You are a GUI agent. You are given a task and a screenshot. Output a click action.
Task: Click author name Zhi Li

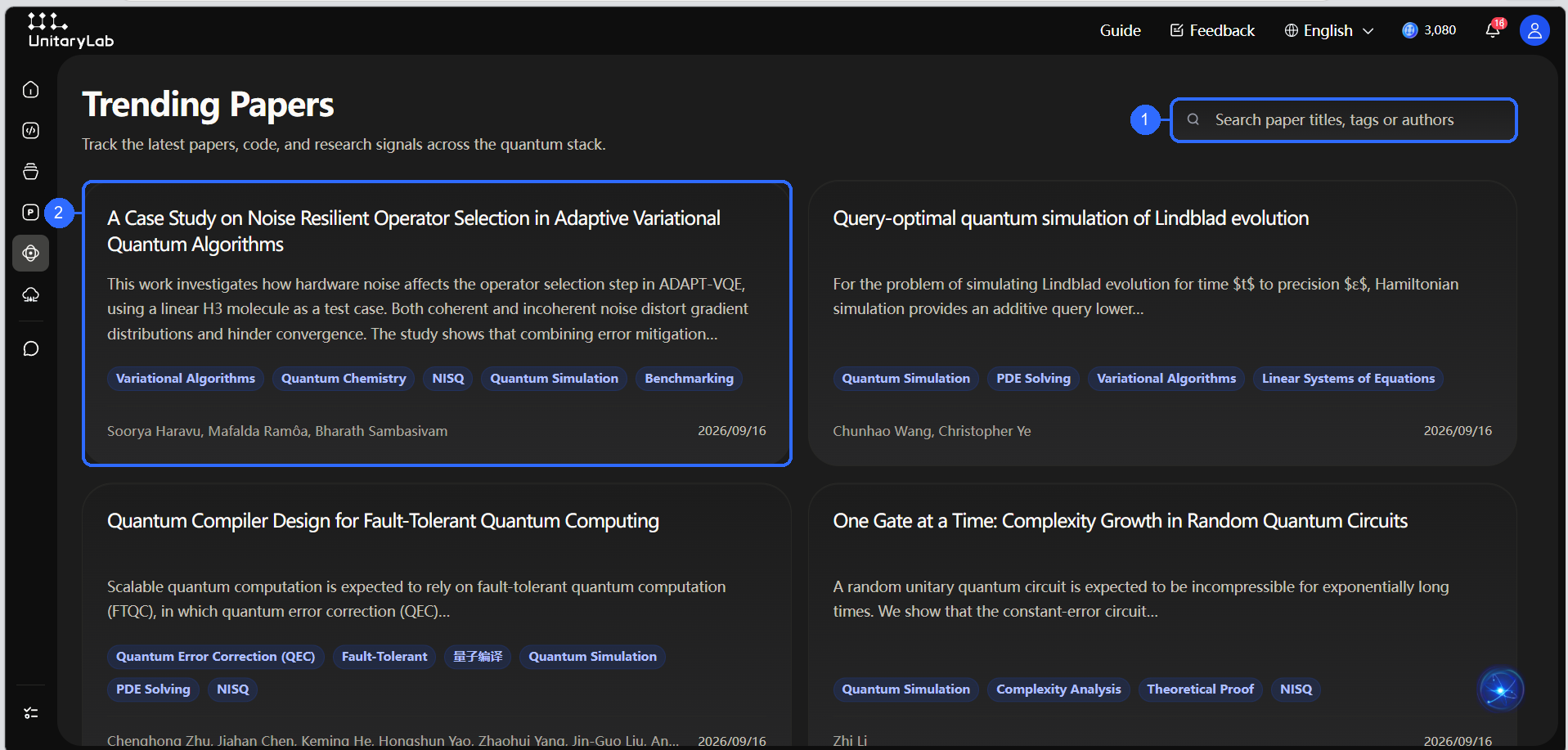coord(850,740)
